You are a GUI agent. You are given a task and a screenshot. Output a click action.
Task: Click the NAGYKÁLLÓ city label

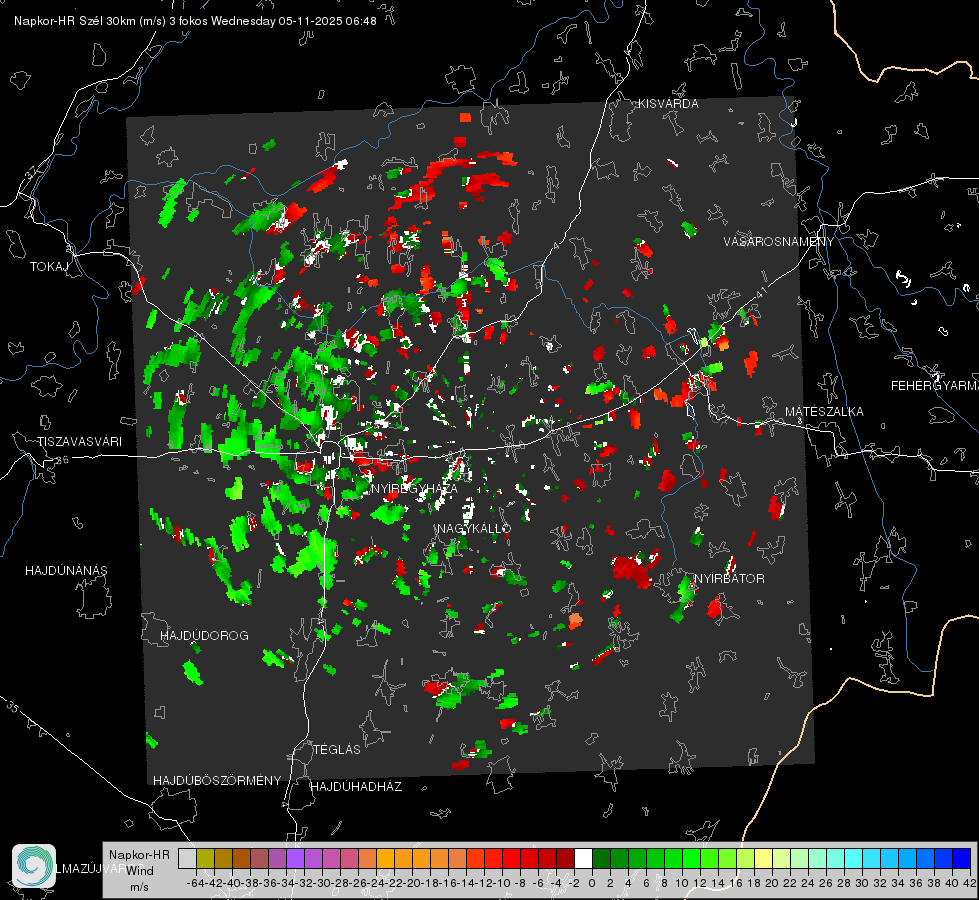[474, 528]
